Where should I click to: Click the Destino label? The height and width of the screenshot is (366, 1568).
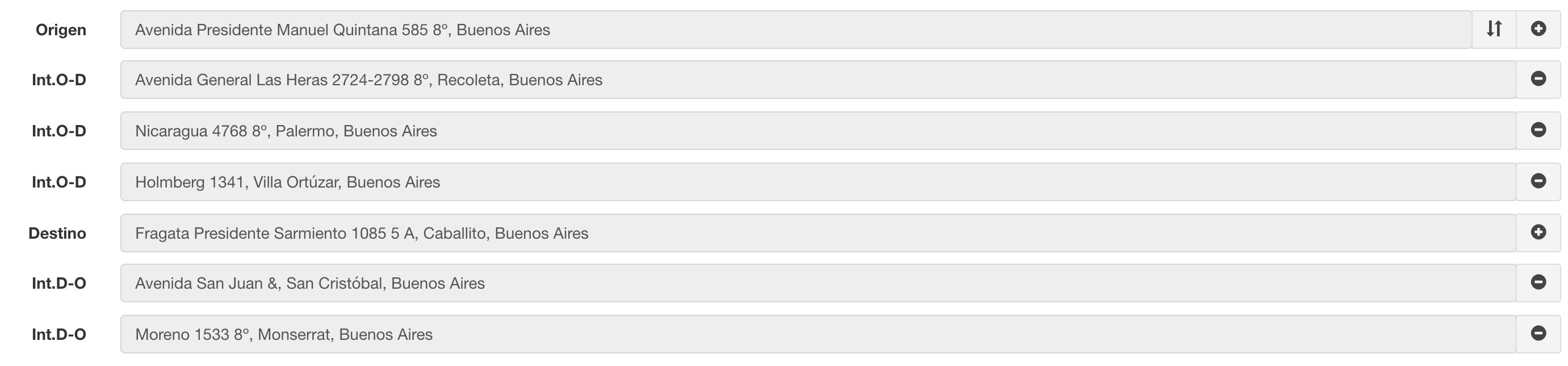pyautogui.click(x=57, y=233)
